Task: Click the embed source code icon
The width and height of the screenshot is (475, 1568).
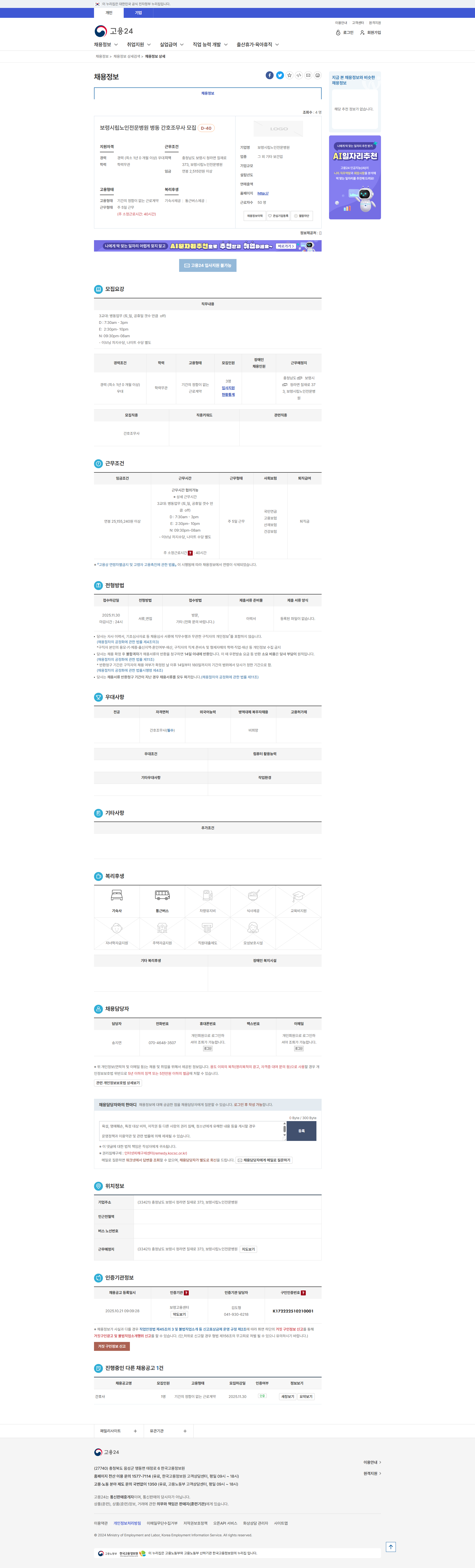Action: coord(299,76)
